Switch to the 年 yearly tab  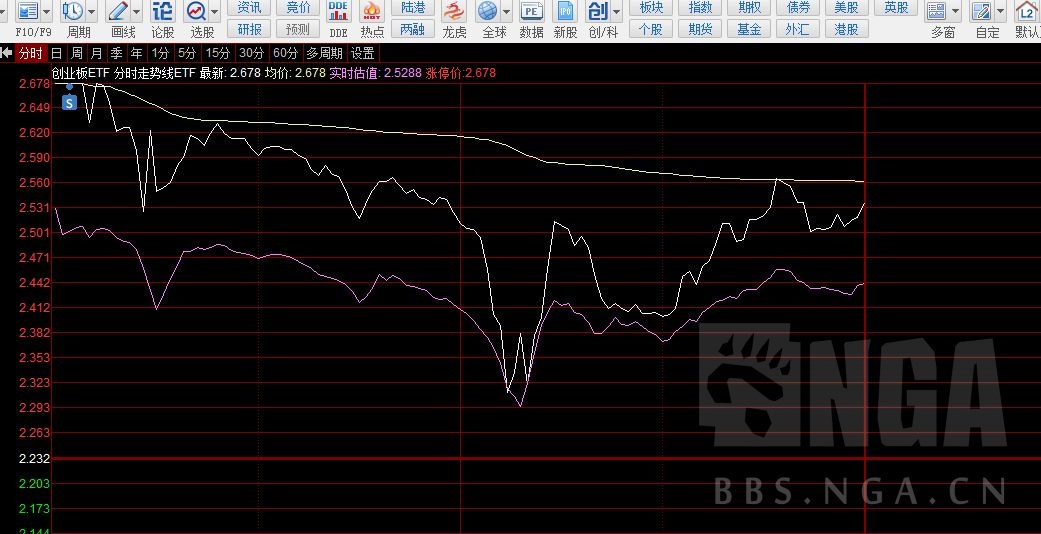(x=137, y=53)
